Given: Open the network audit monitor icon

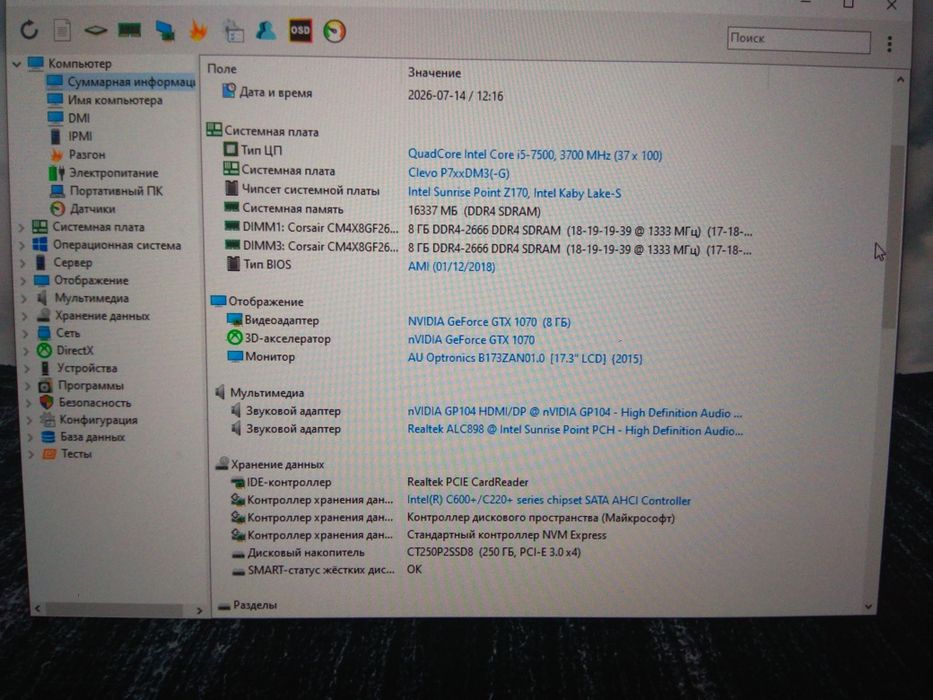Looking at the screenshot, I should point(165,30).
